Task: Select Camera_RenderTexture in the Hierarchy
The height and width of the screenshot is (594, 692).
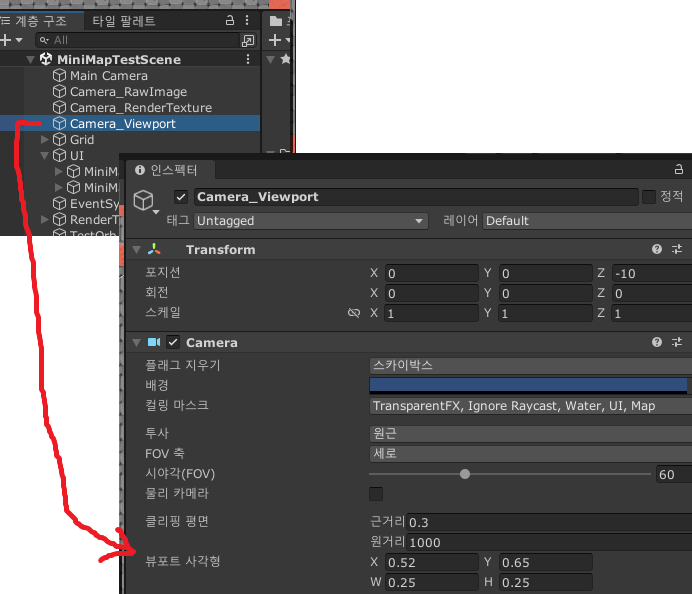Action: click(x=141, y=108)
